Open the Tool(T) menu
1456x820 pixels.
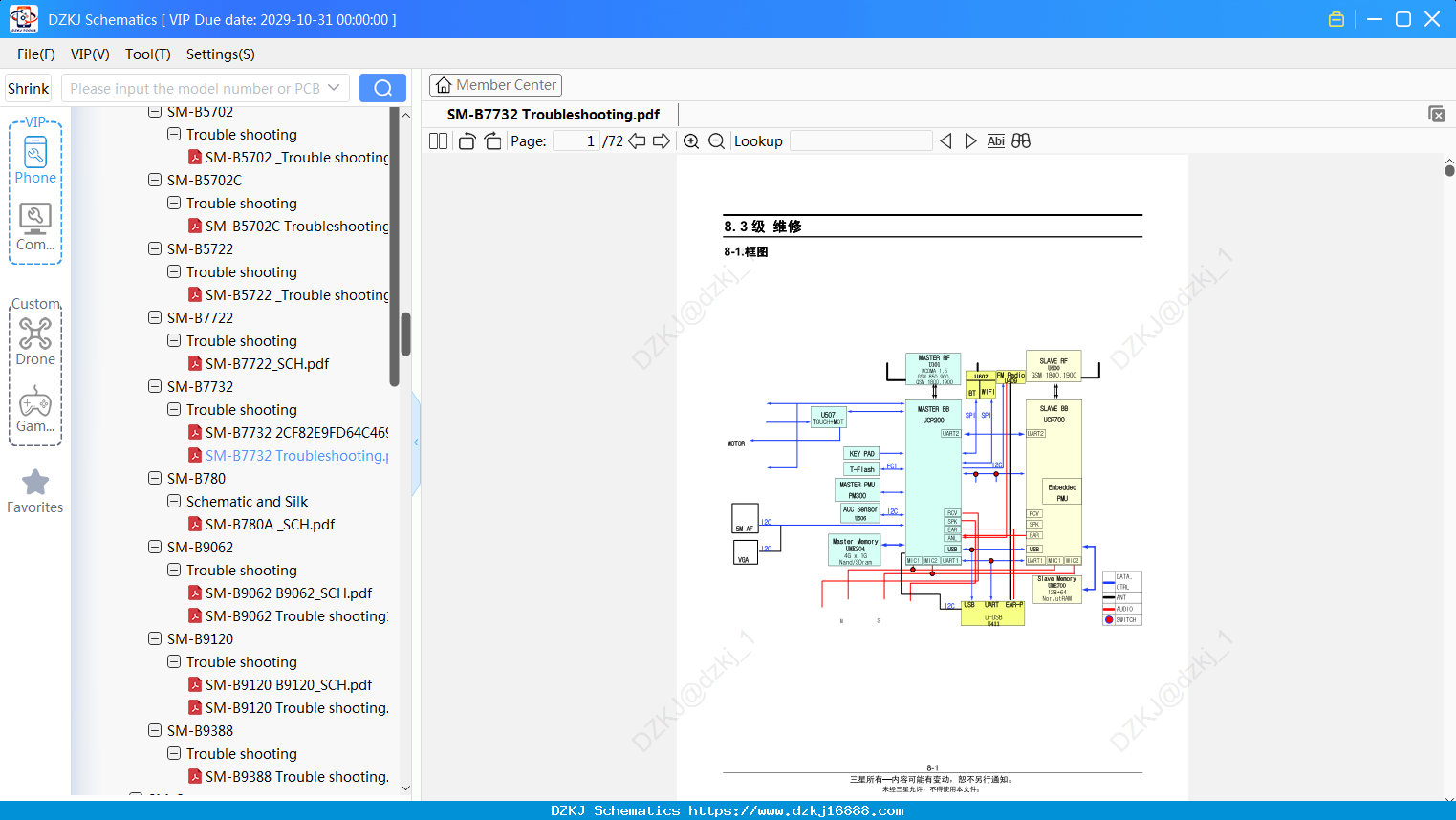pos(148,54)
